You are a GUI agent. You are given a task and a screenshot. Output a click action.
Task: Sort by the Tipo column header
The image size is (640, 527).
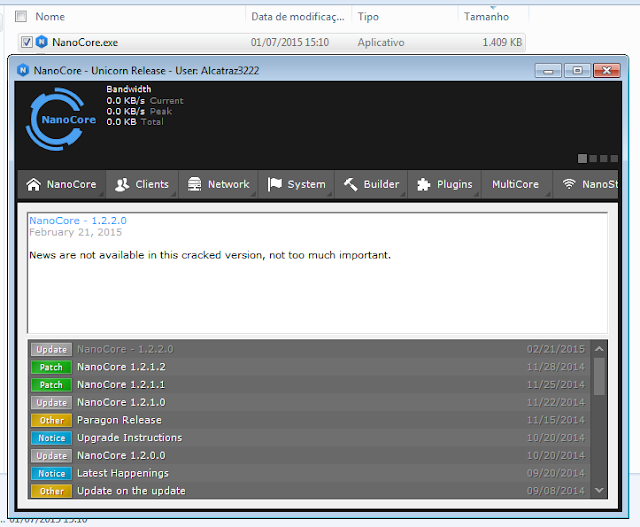(x=368, y=16)
